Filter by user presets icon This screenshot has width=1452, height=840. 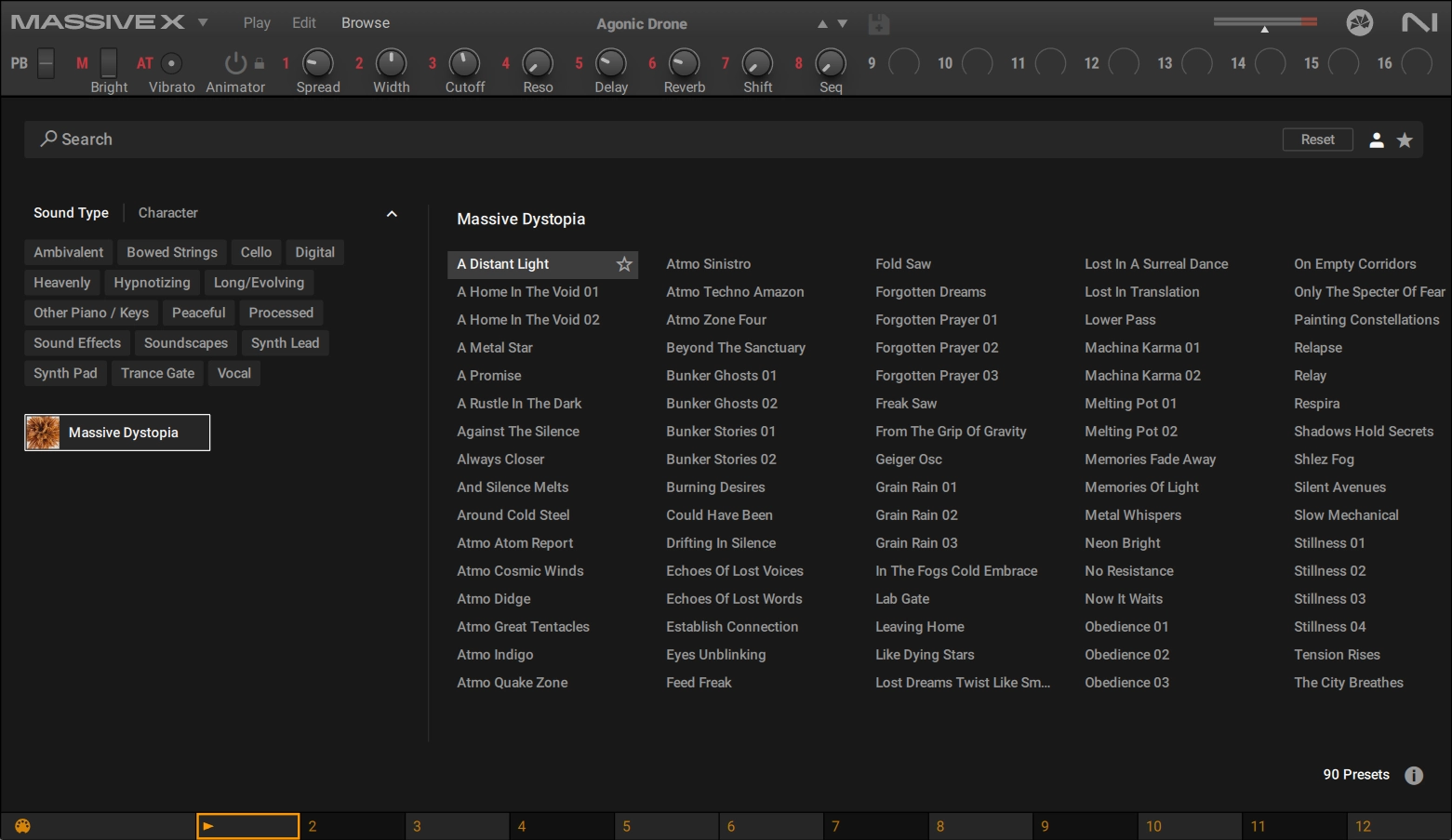pyautogui.click(x=1377, y=140)
